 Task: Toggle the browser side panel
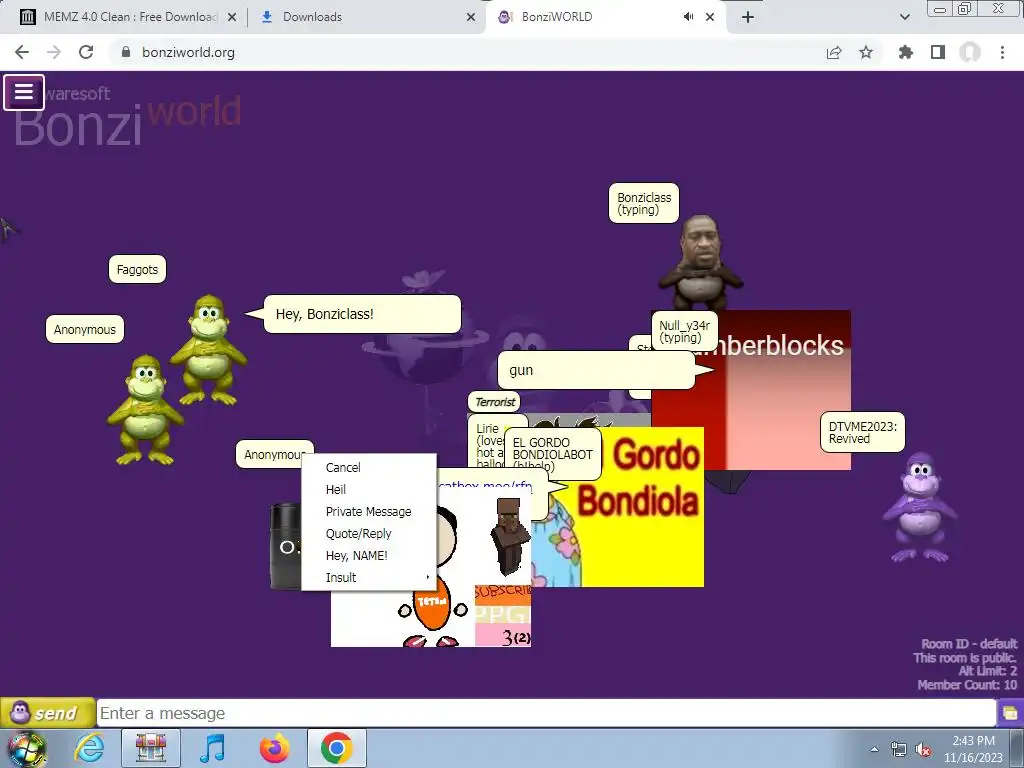(x=938, y=52)
